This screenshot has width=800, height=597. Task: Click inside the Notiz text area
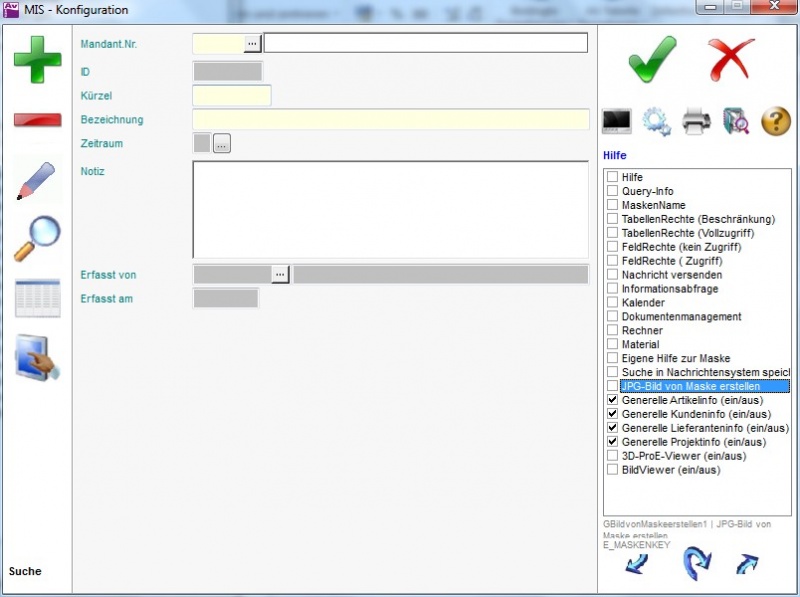[390, 209]
